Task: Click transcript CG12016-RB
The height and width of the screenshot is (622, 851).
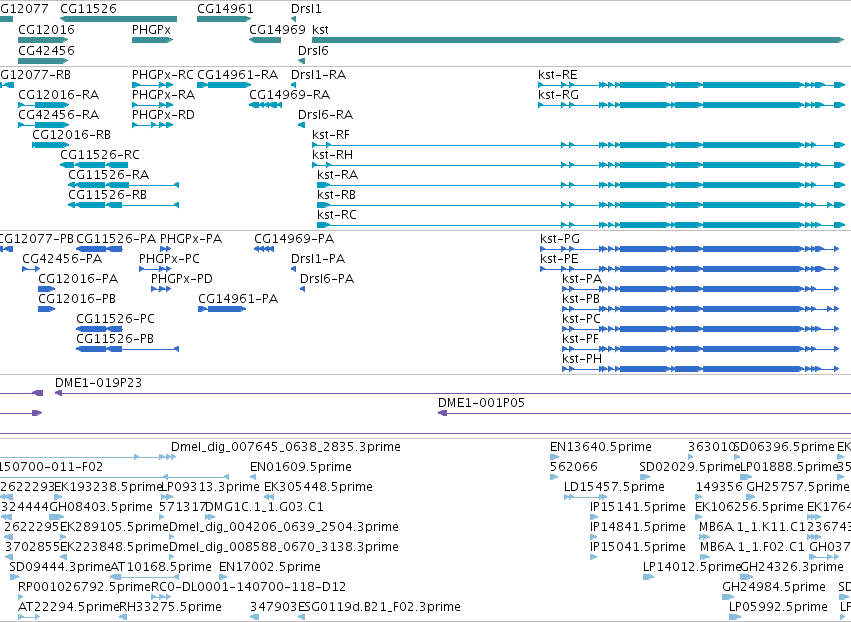Action: coord(71,135)
